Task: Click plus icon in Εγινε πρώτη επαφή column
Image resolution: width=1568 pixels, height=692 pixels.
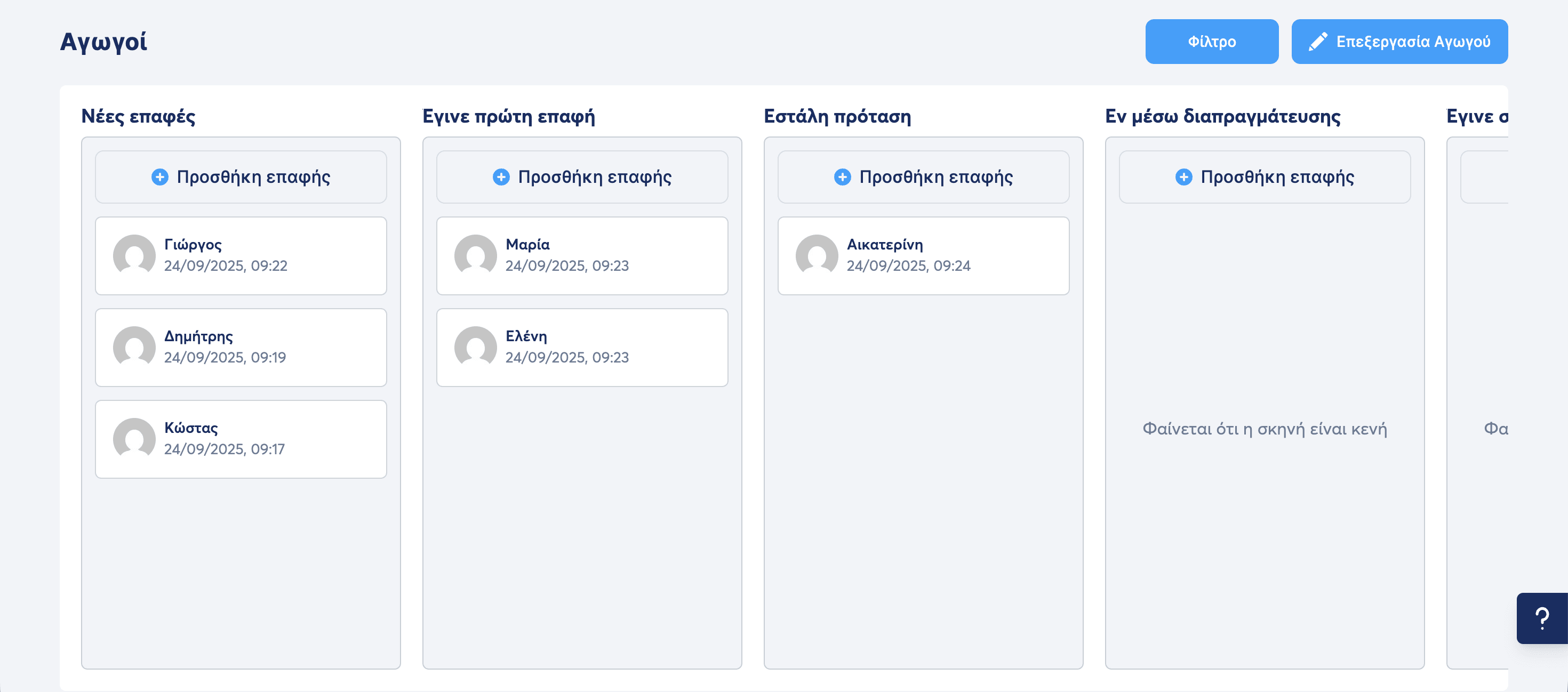Action: 501,177
